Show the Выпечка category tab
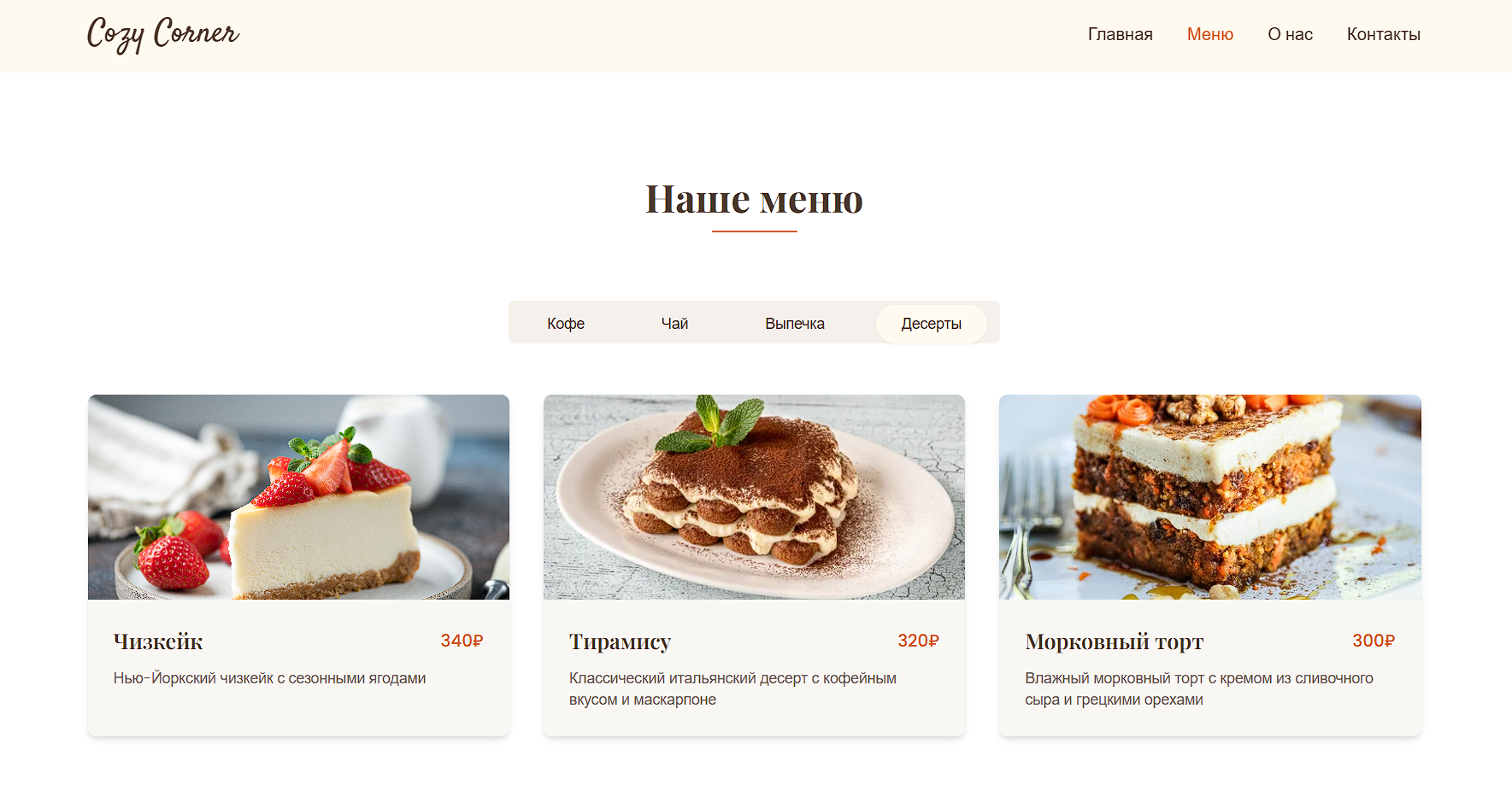 (795, 324)
